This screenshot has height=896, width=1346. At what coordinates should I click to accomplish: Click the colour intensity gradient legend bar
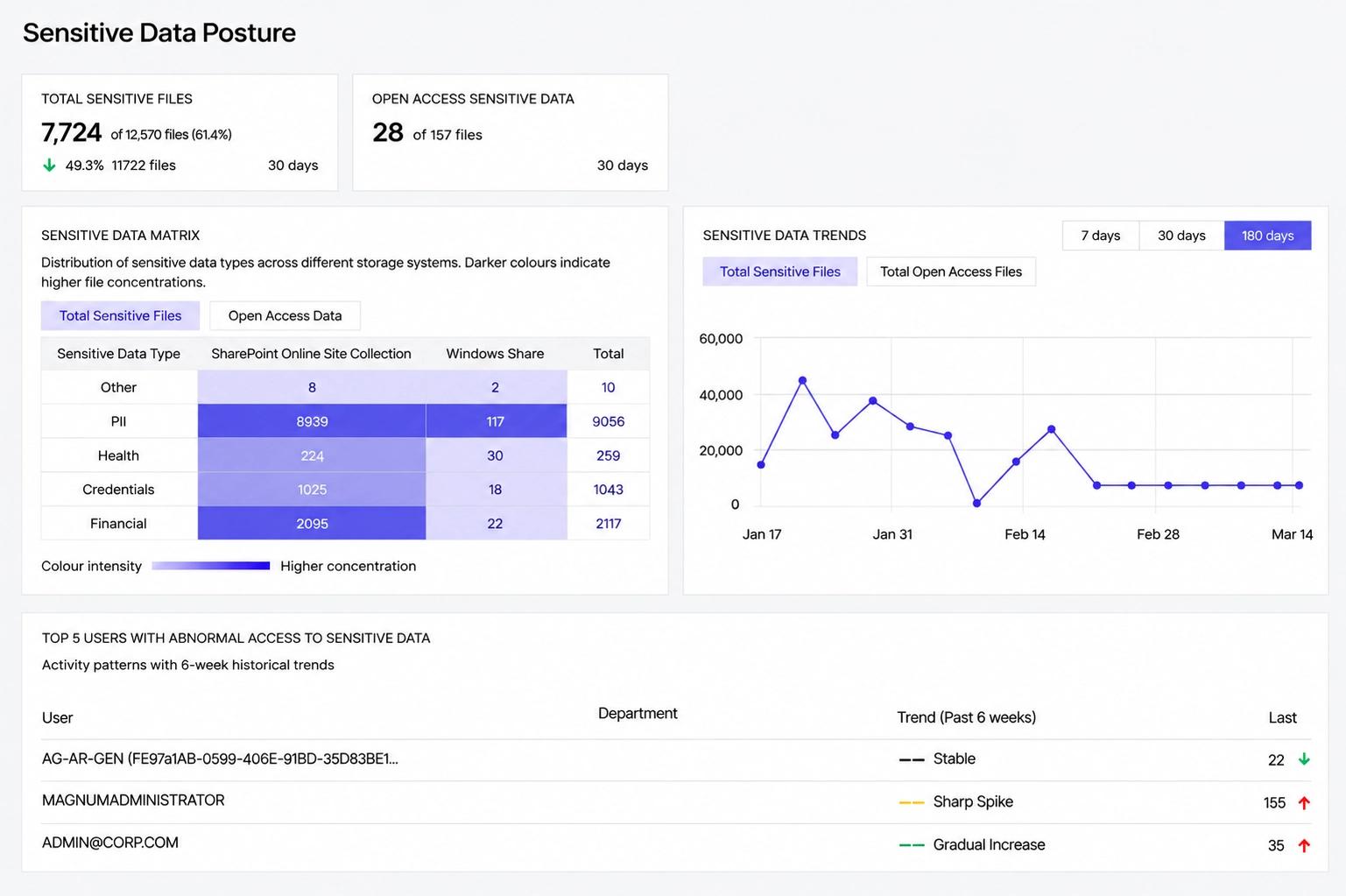210,566
